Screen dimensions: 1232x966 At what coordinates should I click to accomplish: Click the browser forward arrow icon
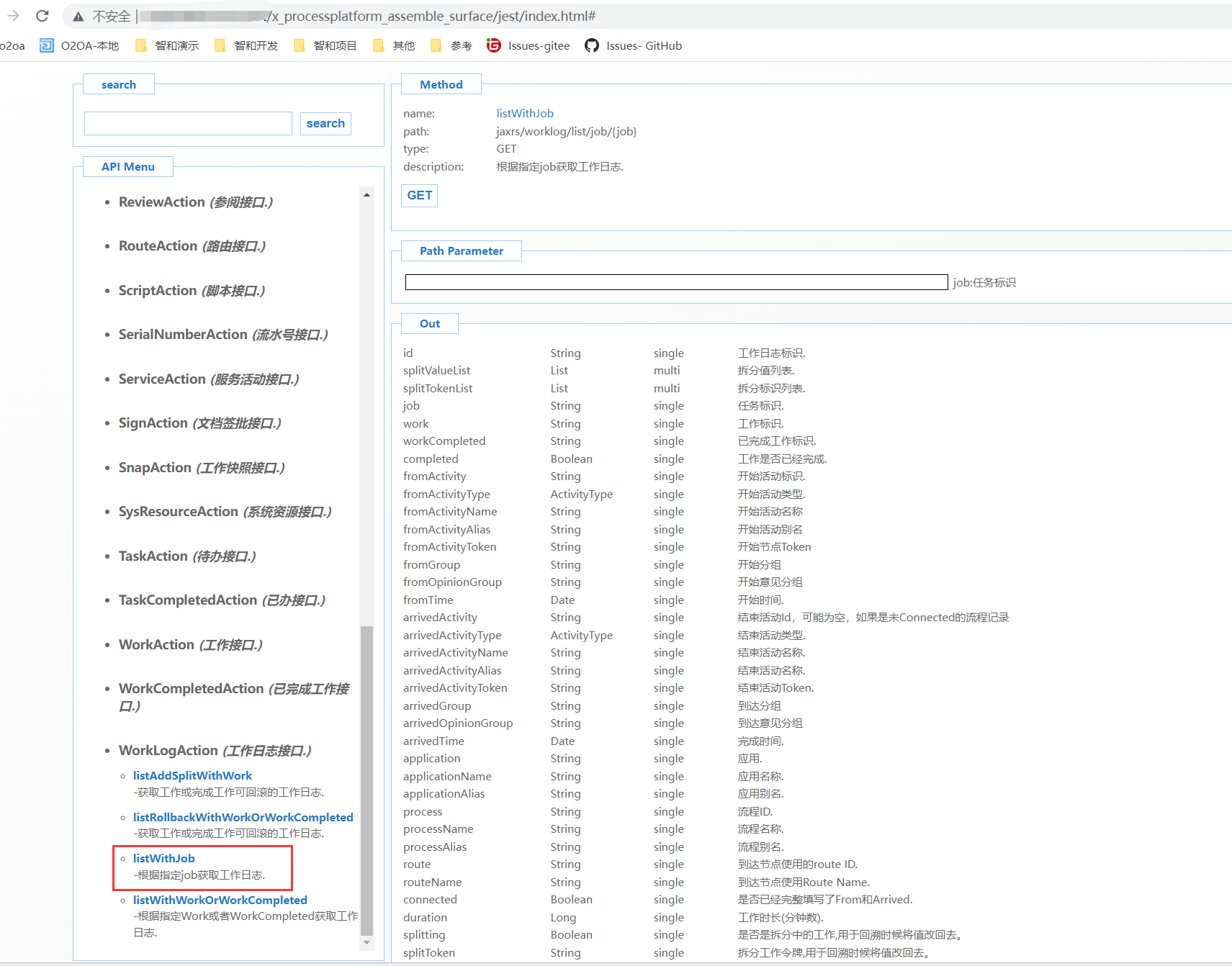point(13,16)
